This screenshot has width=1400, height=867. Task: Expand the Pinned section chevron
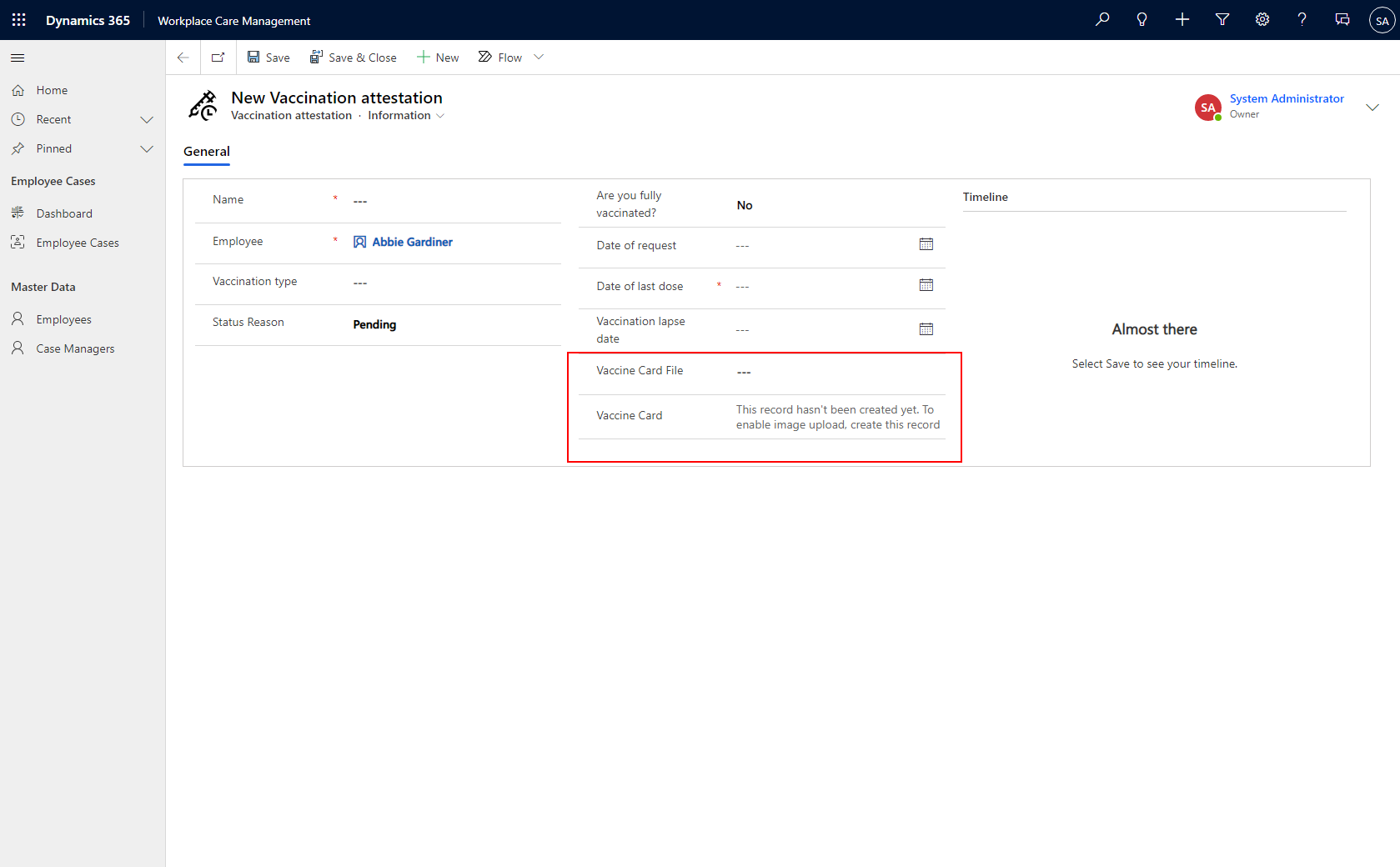point(147,149)
